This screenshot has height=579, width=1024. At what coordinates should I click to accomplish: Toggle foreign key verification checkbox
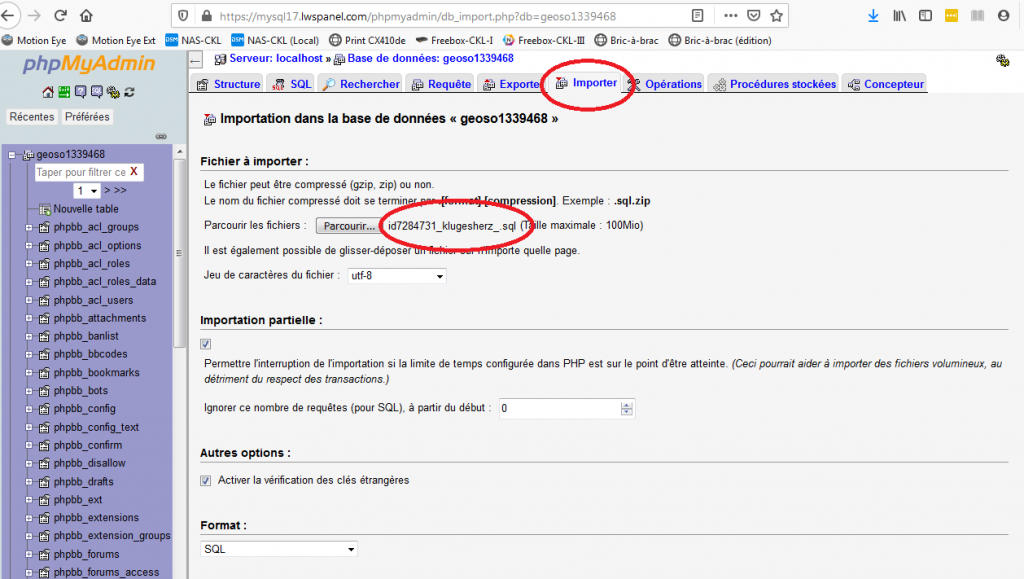[206, 480]
